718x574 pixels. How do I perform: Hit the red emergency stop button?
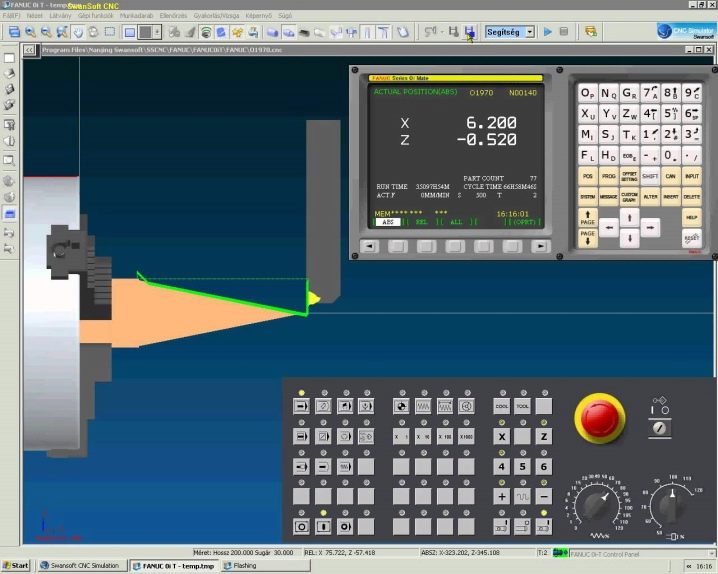tap(599, 419)
